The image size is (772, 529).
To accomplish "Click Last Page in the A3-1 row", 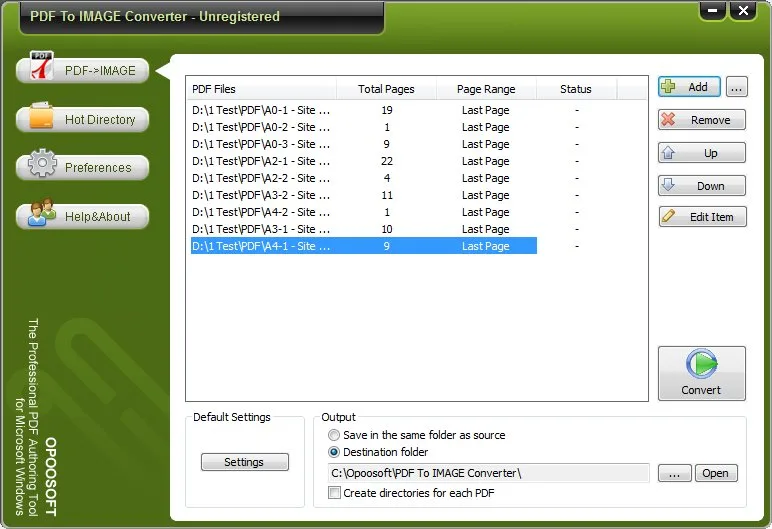I will pyautogui.click(x=485, y=229).
